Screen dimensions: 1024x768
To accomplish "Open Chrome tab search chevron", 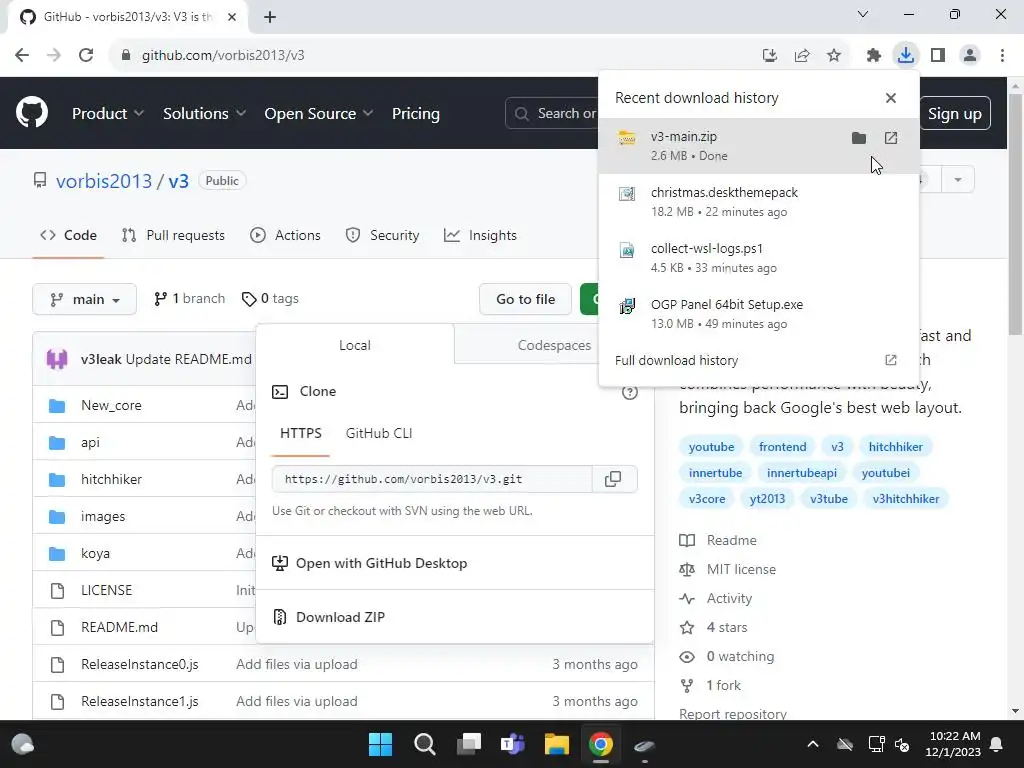I will 863,14.
